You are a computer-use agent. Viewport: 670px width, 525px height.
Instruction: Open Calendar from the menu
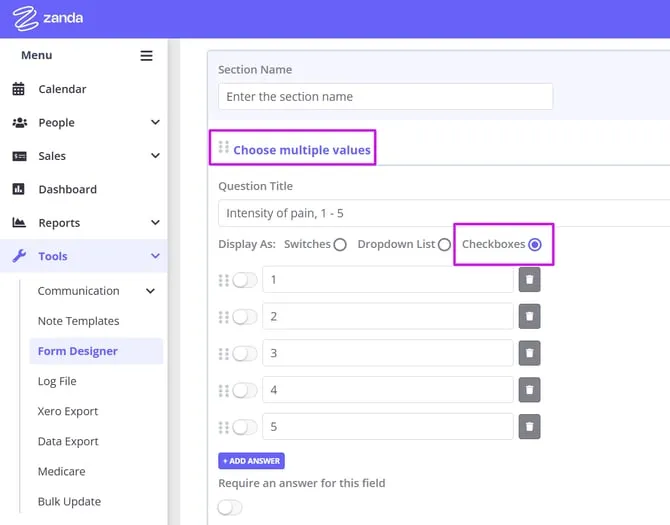point(62,89)
